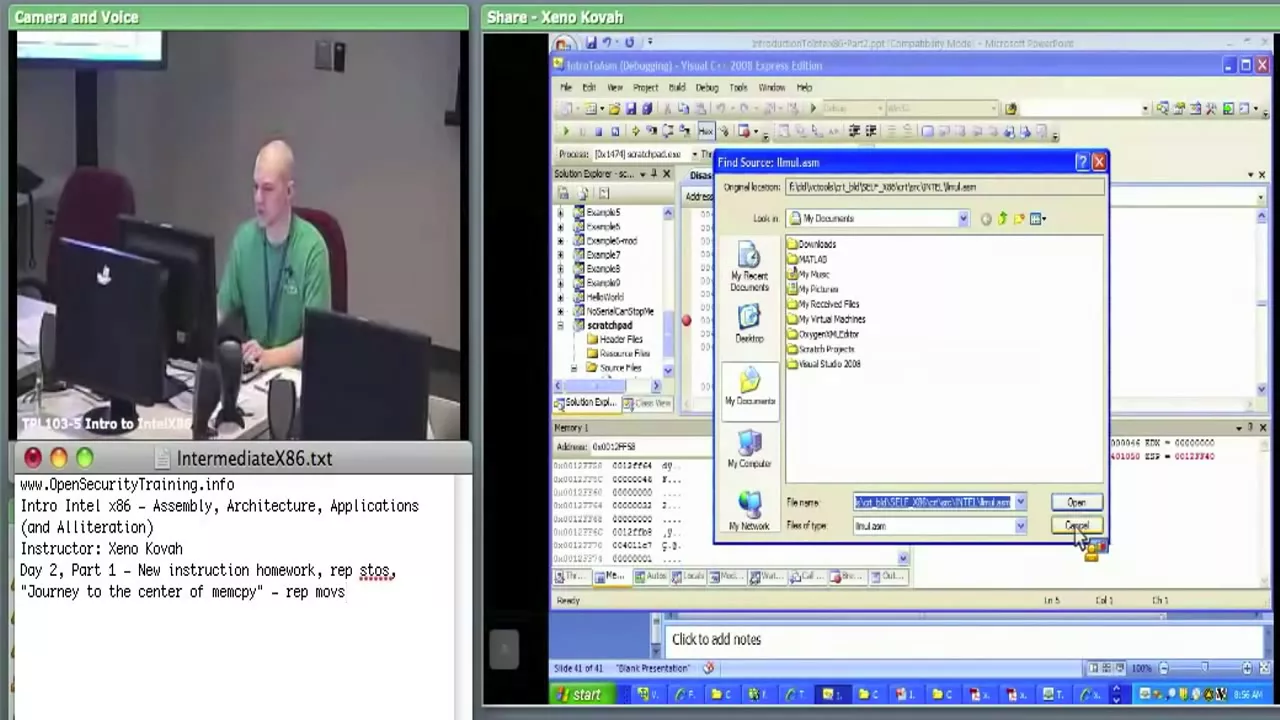Open the Build menu in Visual C++
This screenshot has width=1280, height=720.
pos(677,88)
